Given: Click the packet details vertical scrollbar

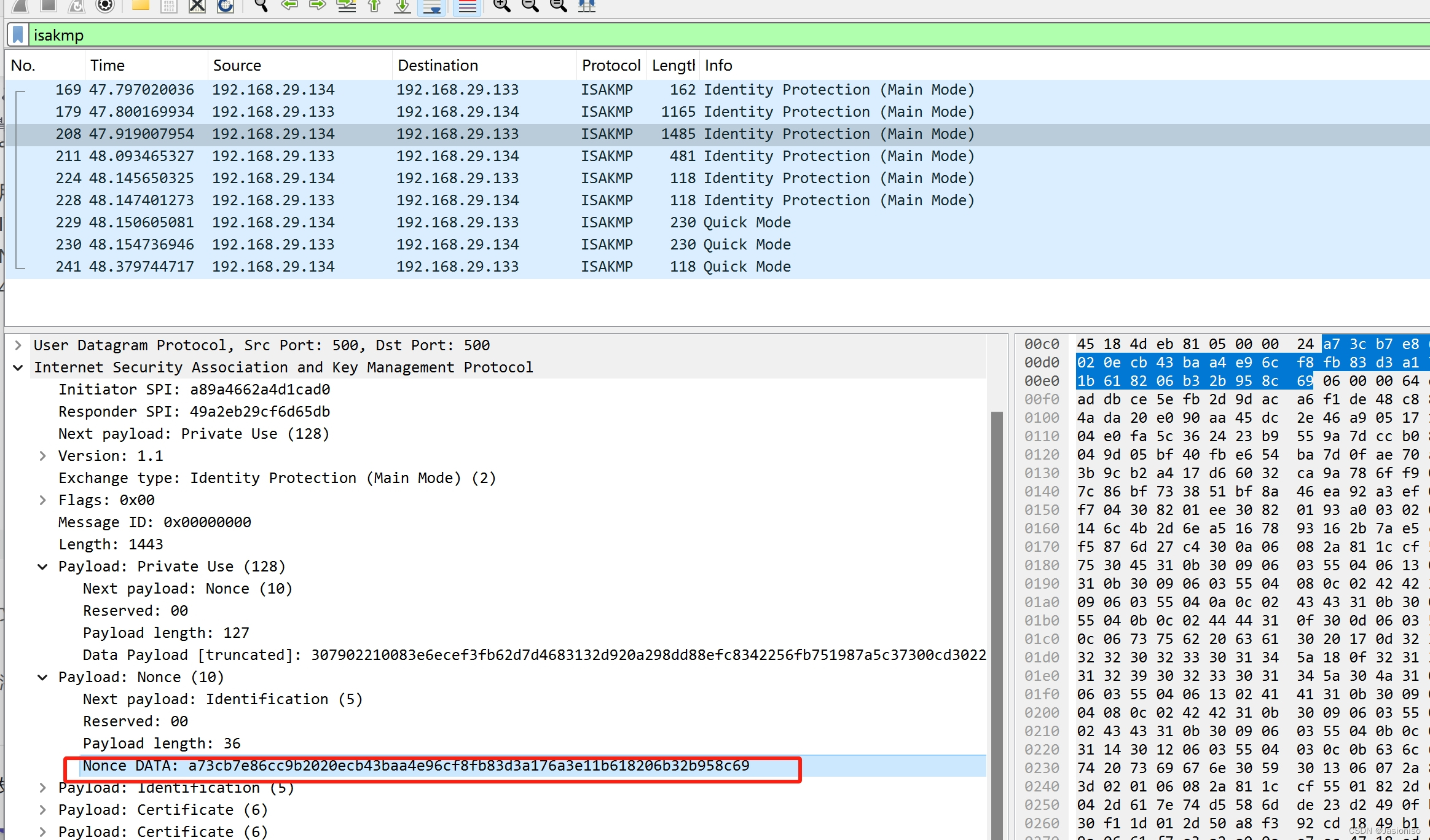Looking at the screenshot, I should point(997,614).
